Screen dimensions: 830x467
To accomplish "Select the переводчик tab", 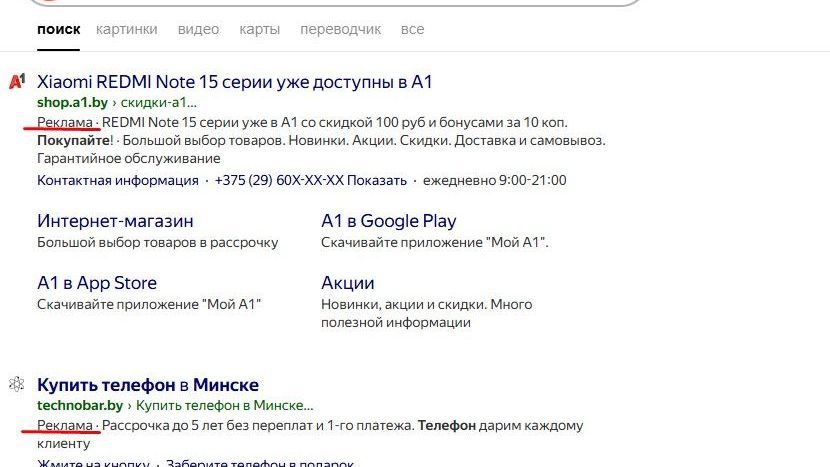I will click(x=340, y=29).
